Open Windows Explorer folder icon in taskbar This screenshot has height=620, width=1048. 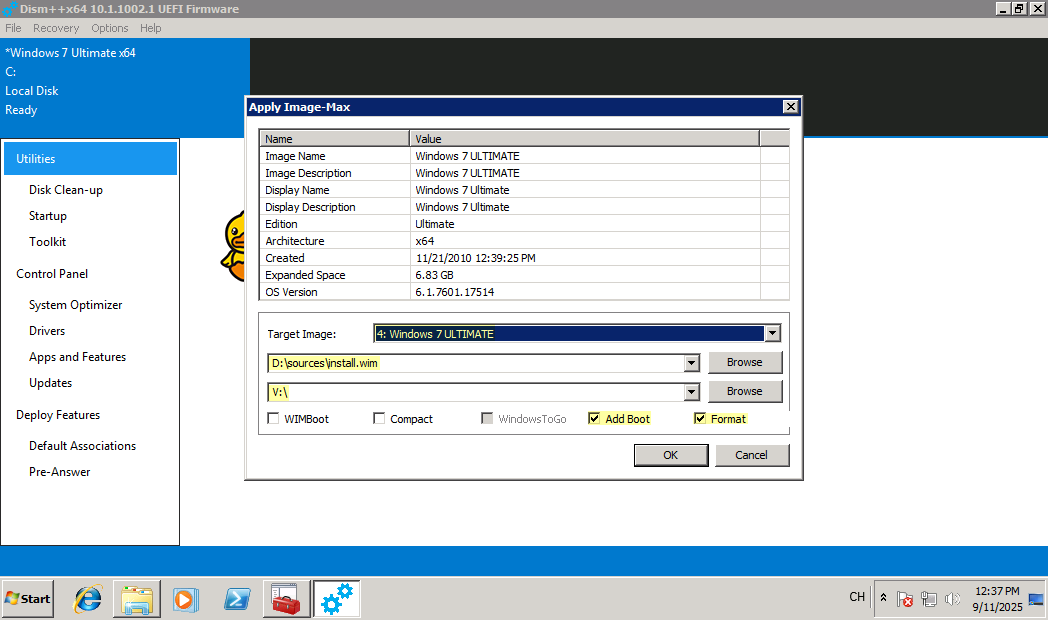click(x=137, y=599)
